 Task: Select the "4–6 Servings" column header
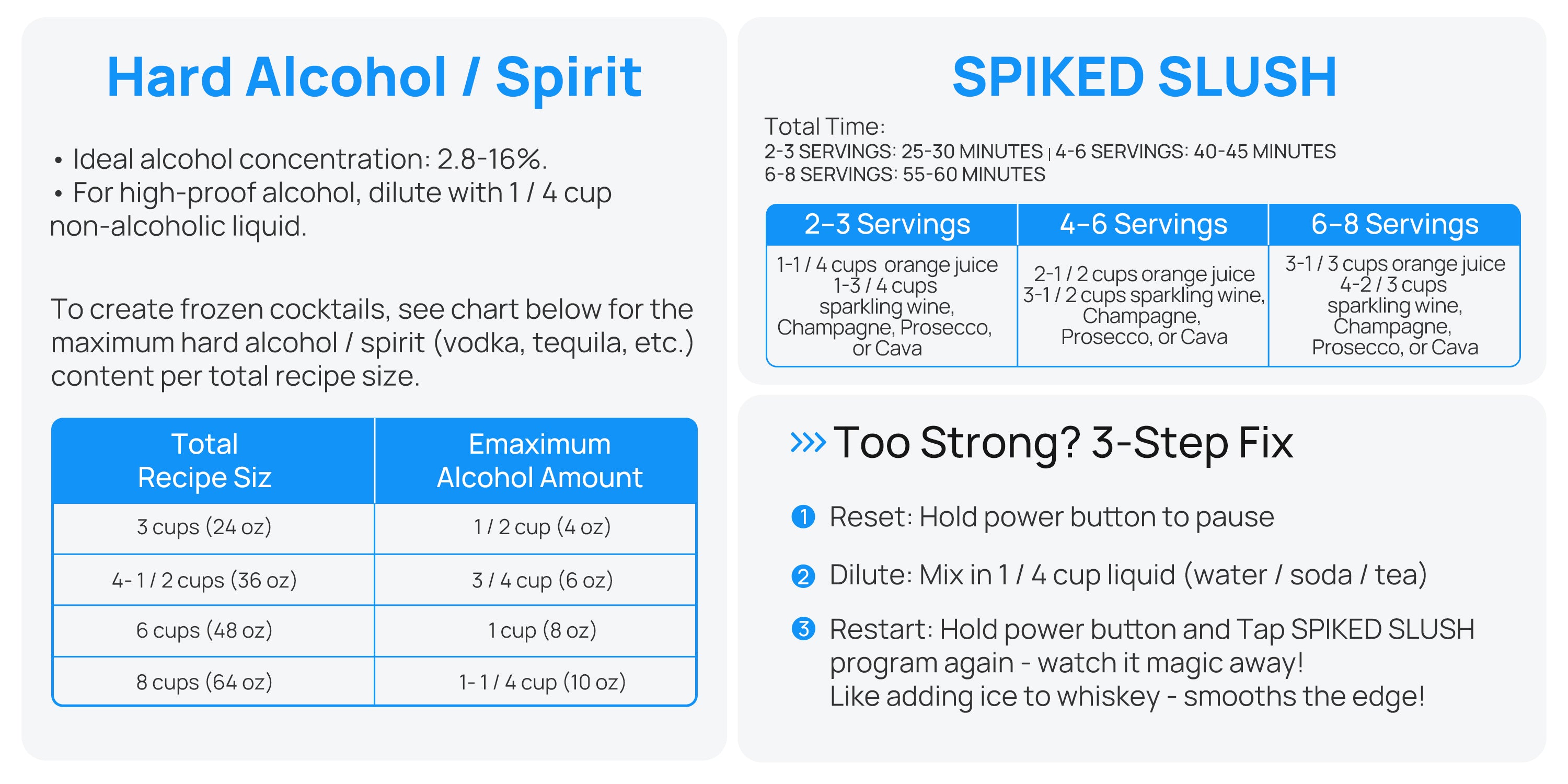(1143, 224)
